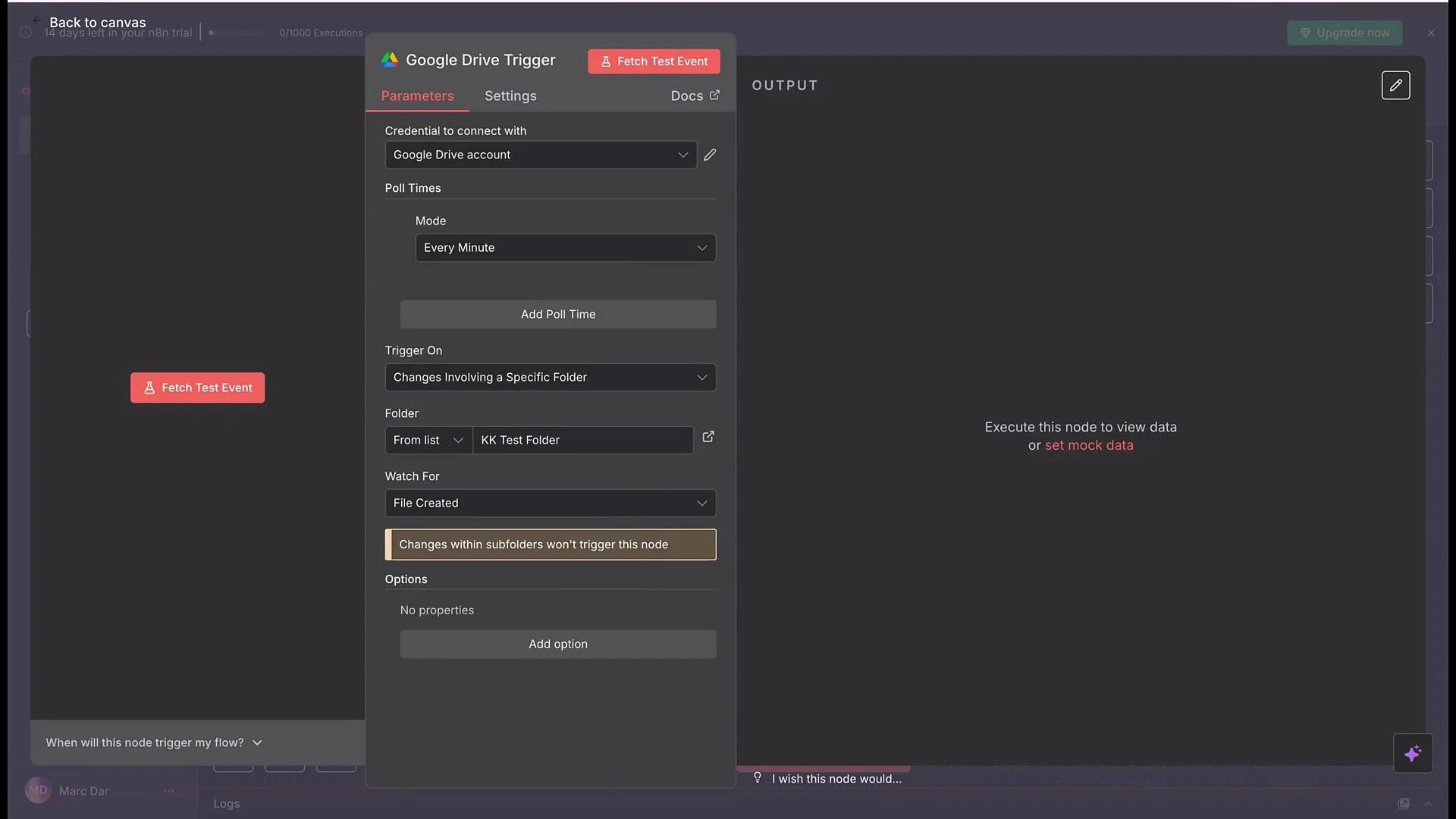Click Fetch Test Event in the input panel

coord(197,388)
